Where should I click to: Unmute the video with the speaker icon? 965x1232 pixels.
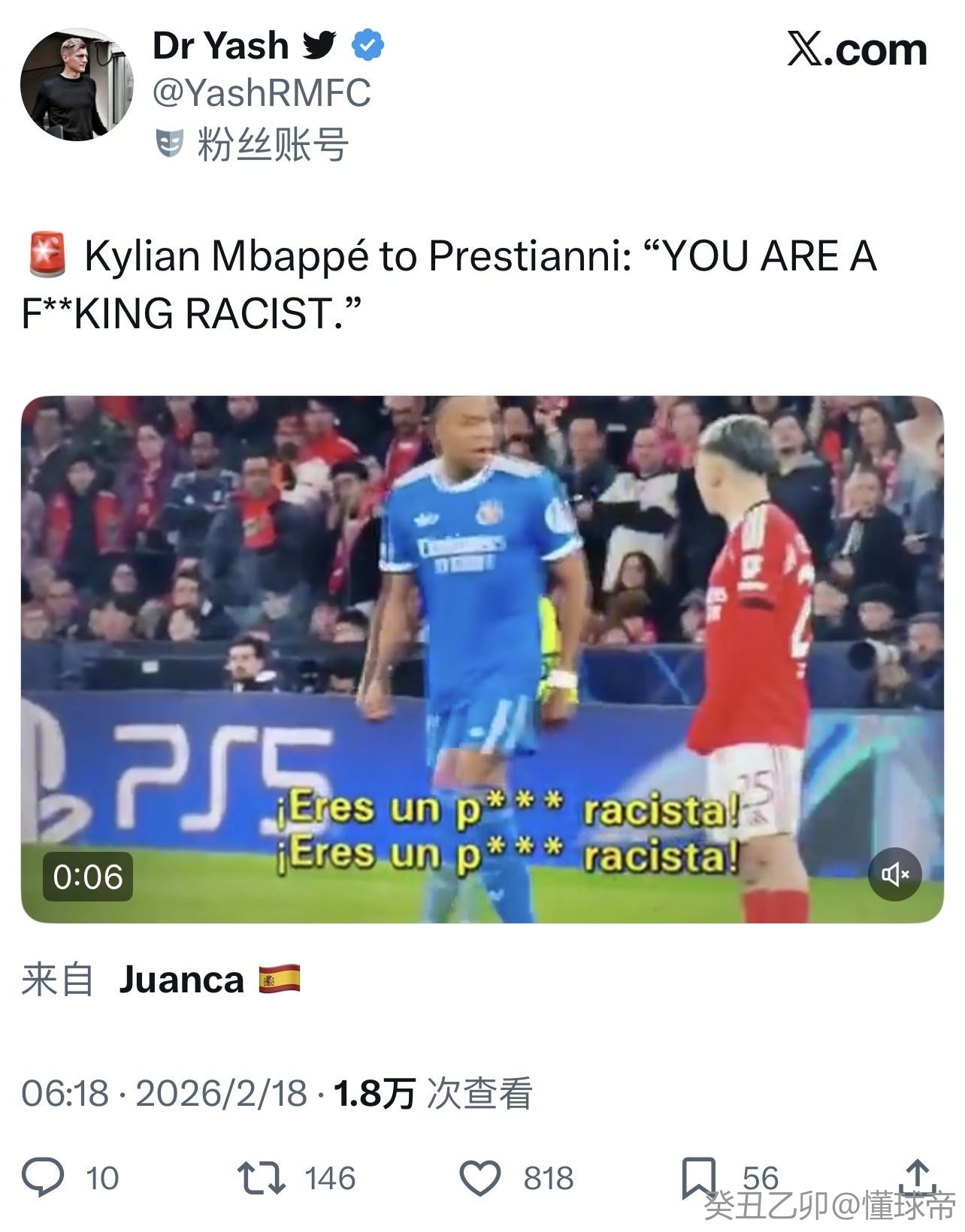(894, 874)
